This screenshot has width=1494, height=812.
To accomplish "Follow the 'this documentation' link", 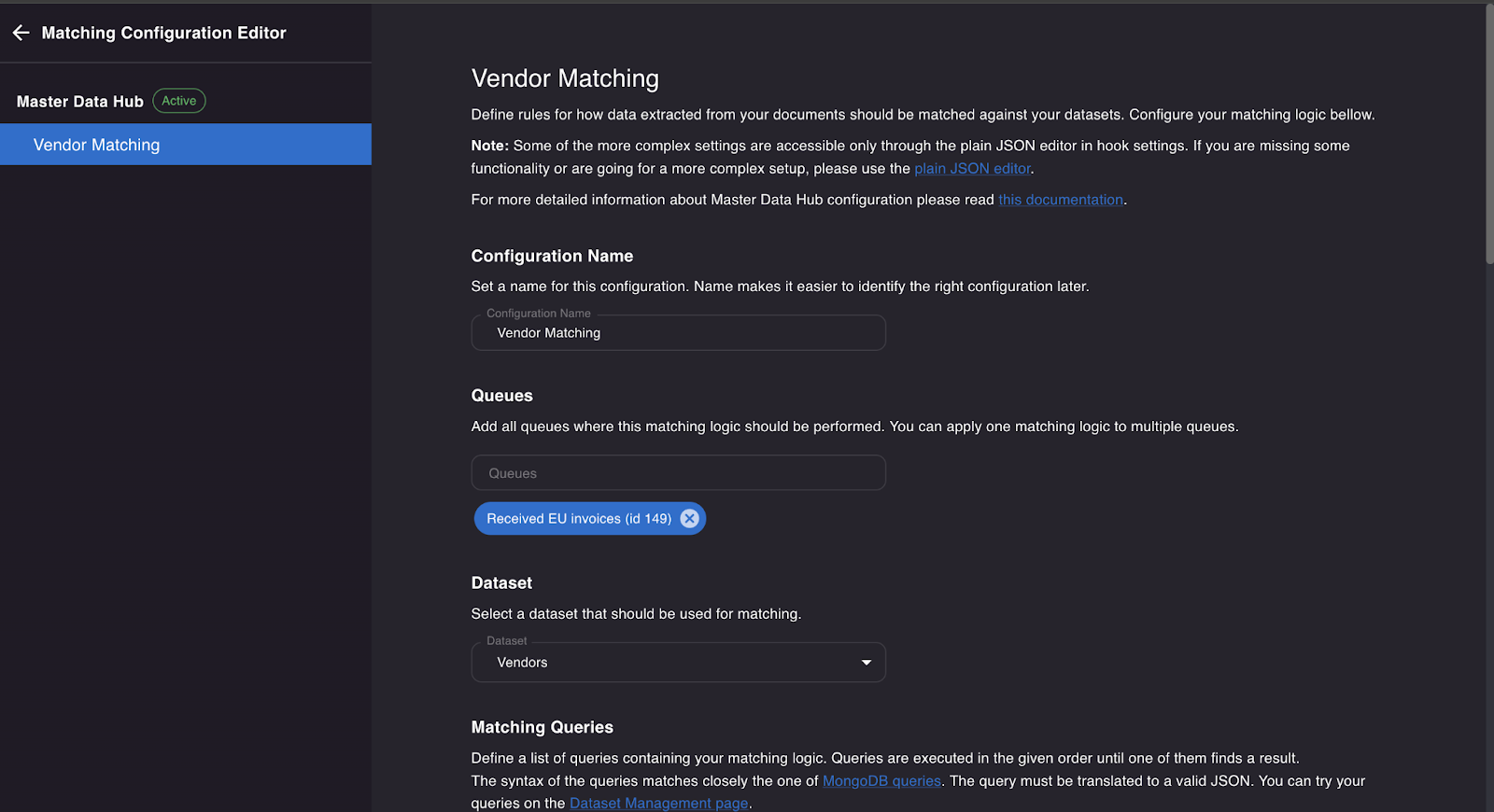I will (1061, 200).
